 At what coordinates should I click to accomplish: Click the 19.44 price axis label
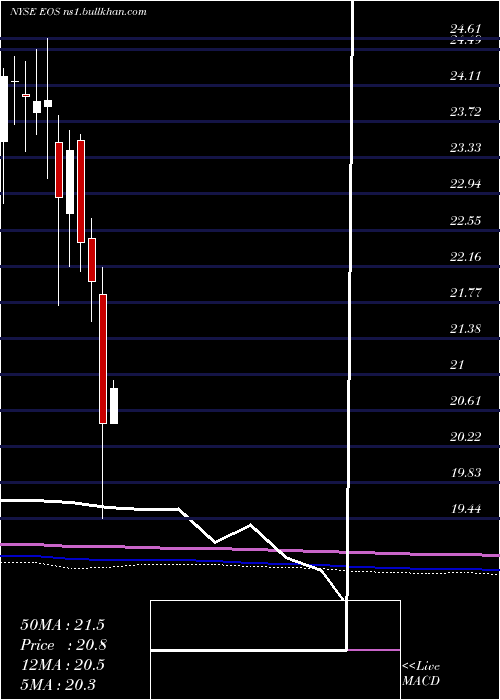tap(465, 508)
